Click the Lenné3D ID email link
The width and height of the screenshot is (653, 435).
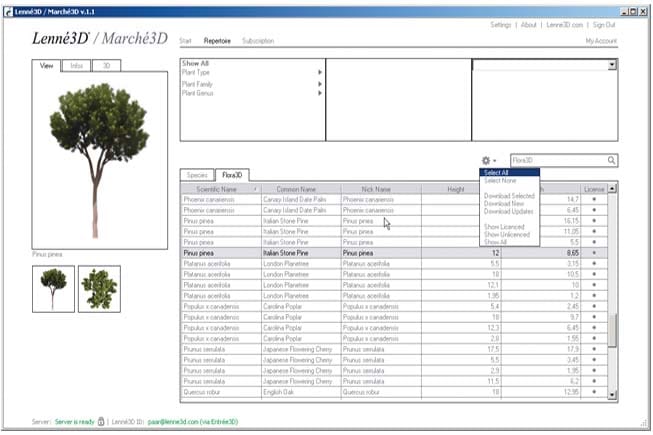pyautogui.click(x=193, y=422)
